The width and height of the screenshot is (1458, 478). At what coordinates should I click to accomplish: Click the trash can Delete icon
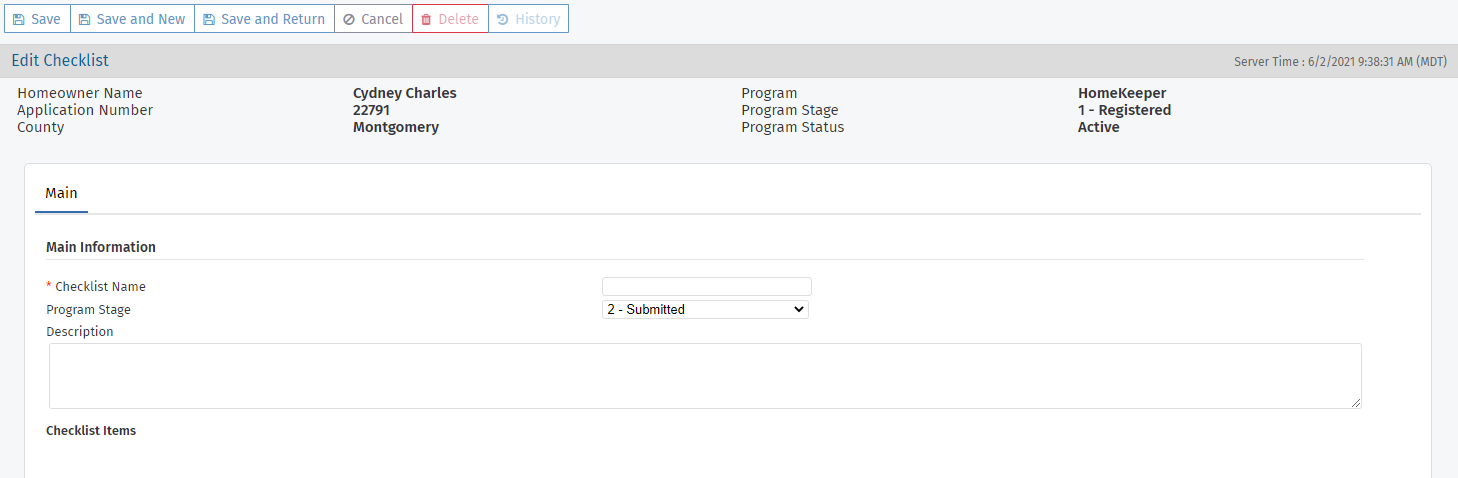426,19
